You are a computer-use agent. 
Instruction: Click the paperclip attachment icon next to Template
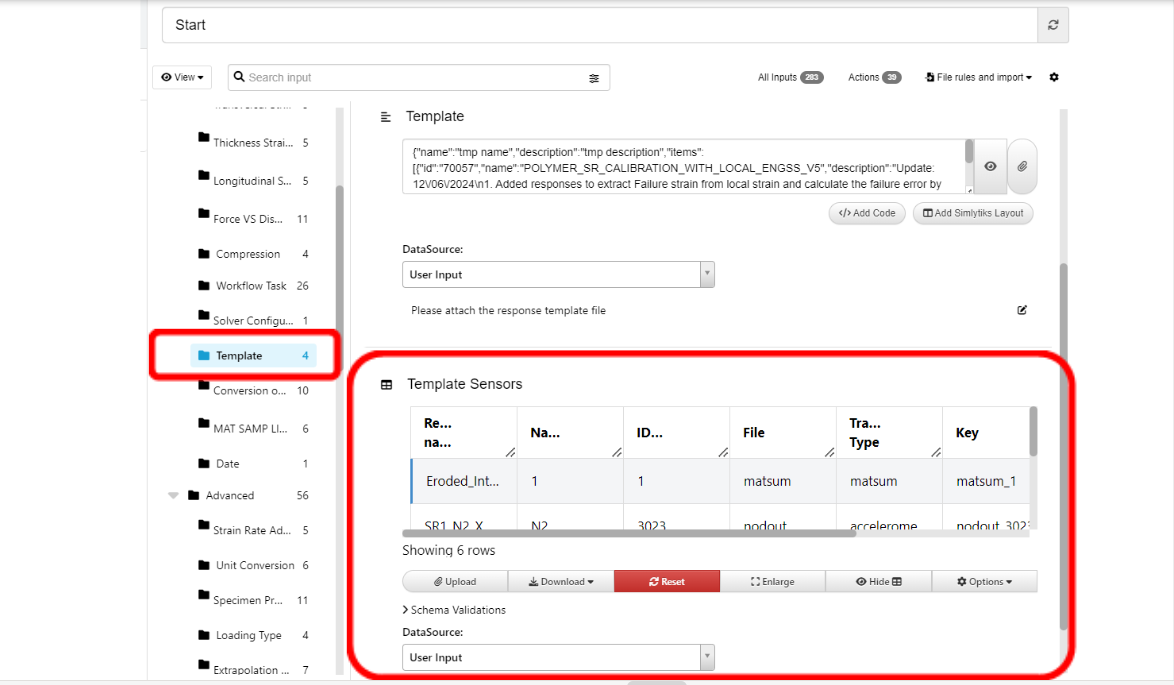coord(1023,167)
